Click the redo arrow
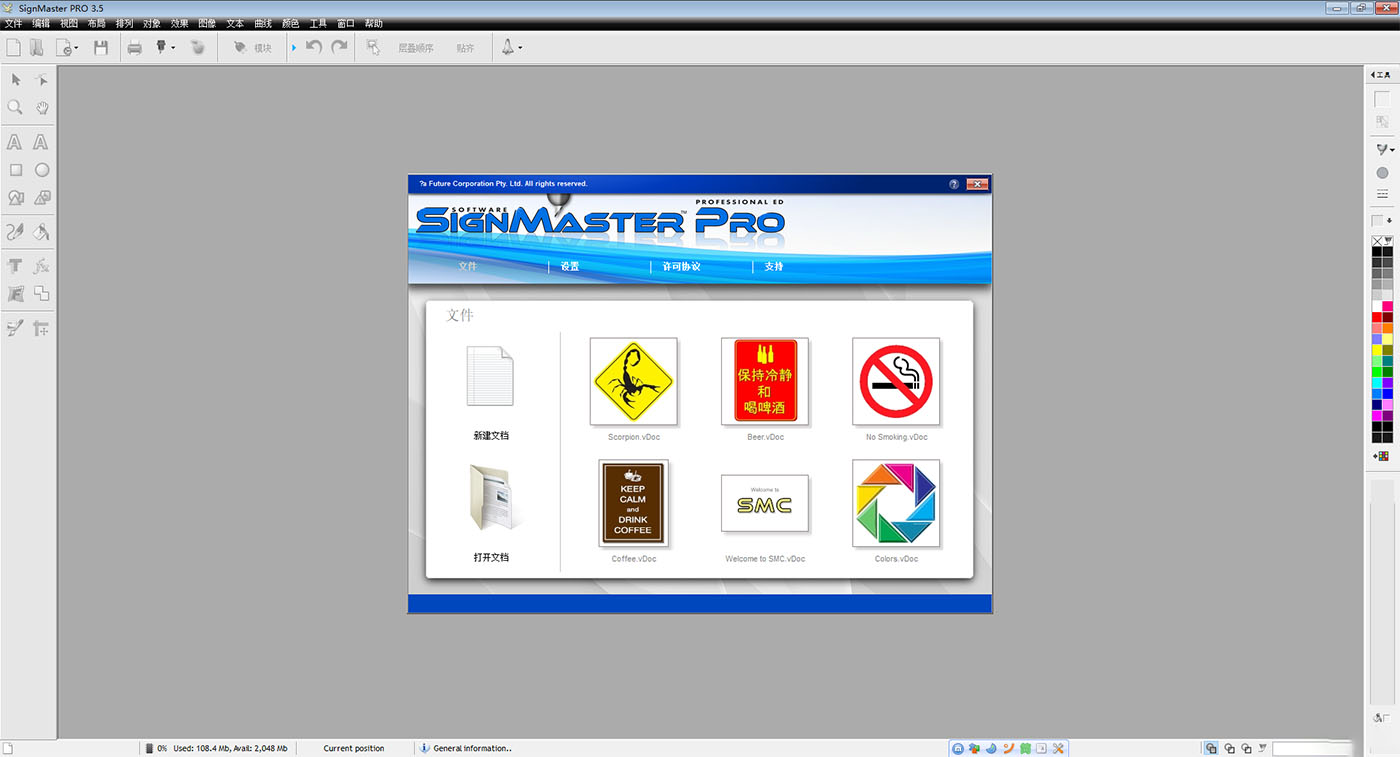1400x757 pixels. pyautogui.click(x=339, y=47)
